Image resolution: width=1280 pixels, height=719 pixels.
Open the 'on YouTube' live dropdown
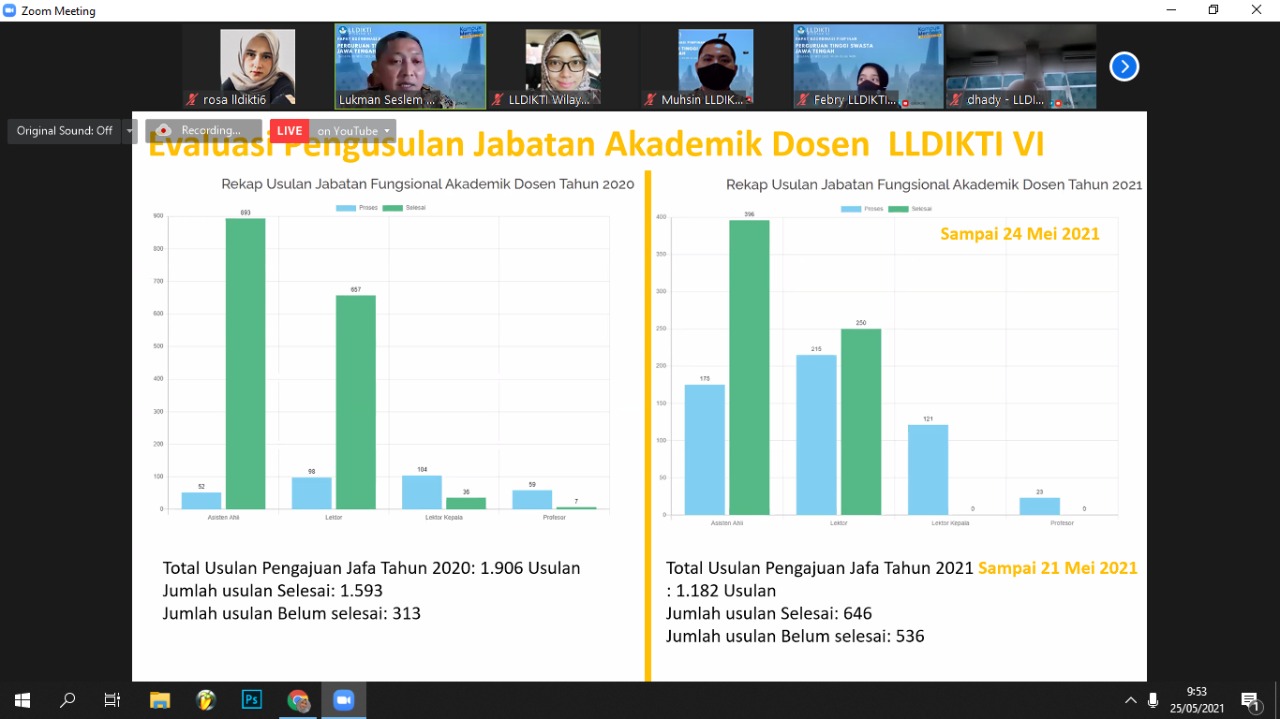[353, 131]
